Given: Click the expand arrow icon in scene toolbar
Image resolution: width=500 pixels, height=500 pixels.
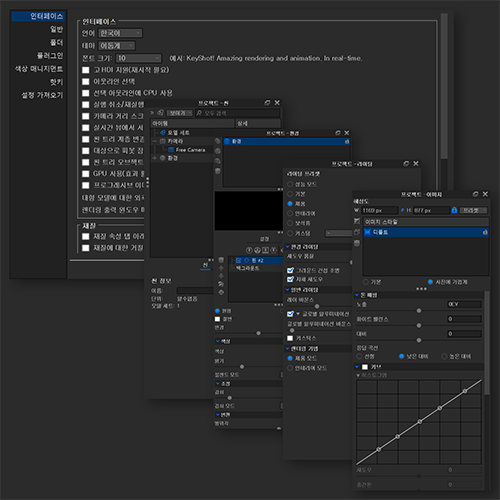Looking at the screenshot, I should pyautogui.click(x=152, y=113).
